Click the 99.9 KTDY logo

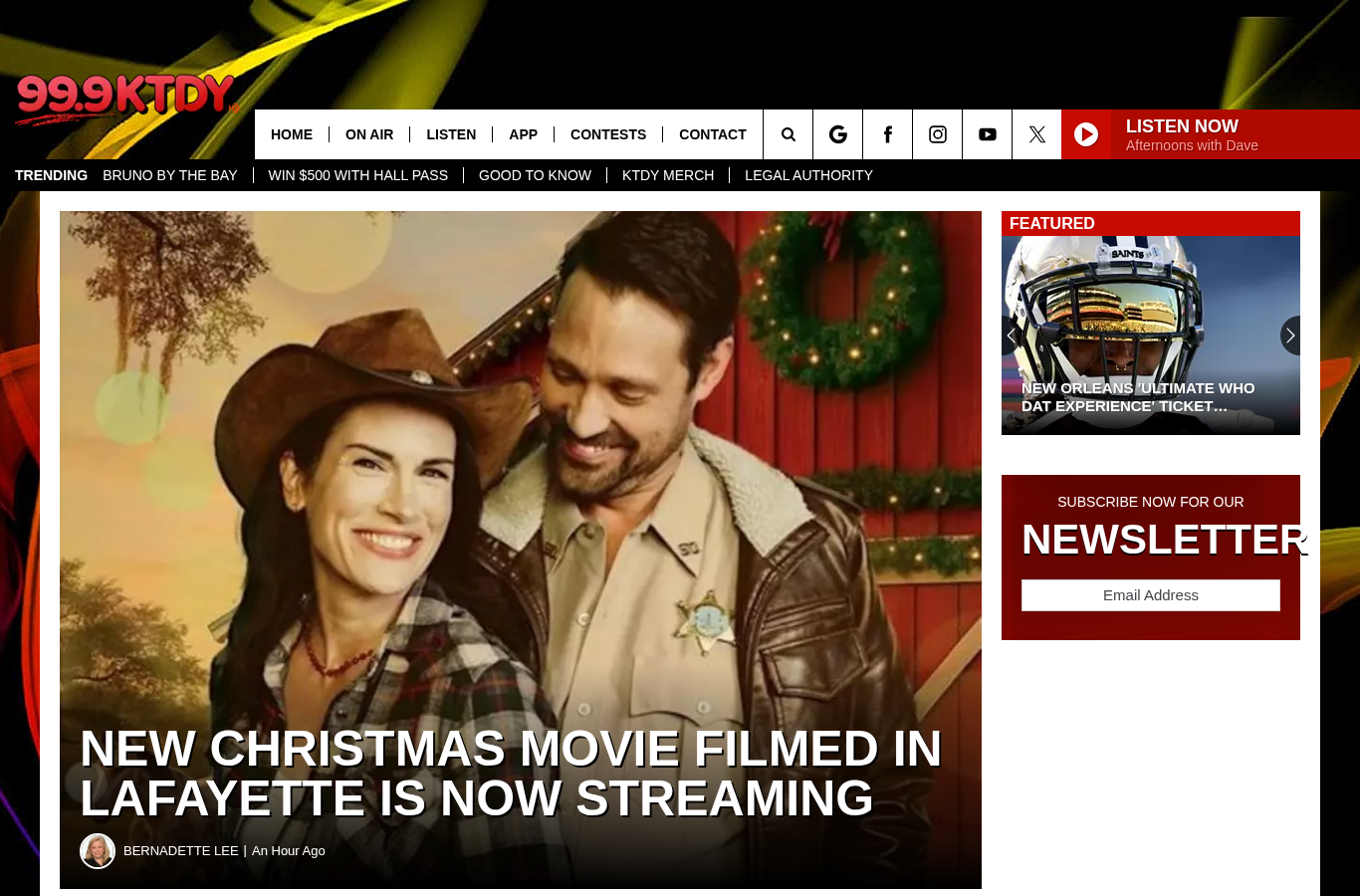coord(126,99)
